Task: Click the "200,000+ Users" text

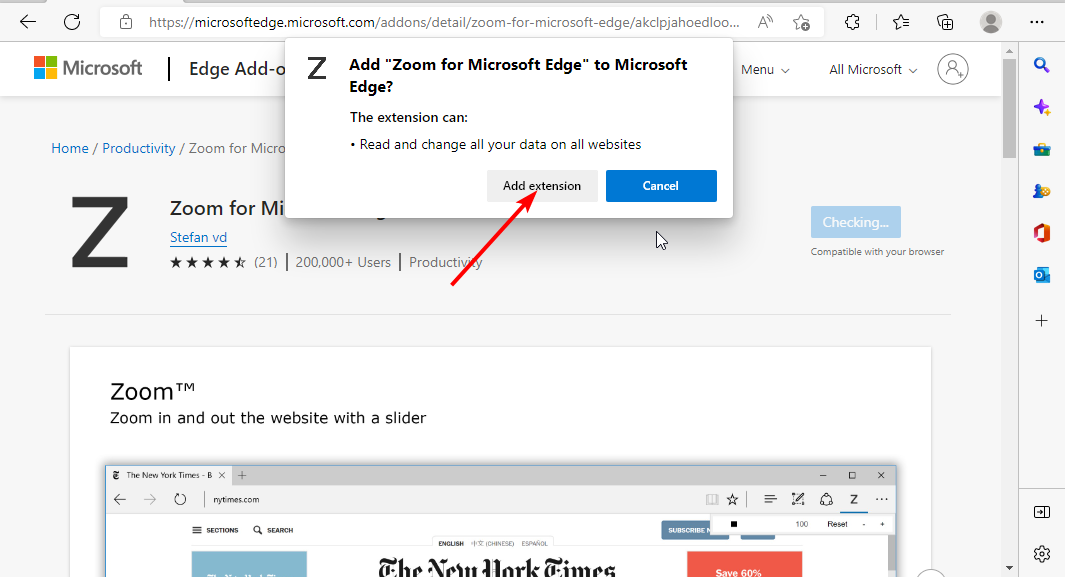Action: tap(343, 262)
